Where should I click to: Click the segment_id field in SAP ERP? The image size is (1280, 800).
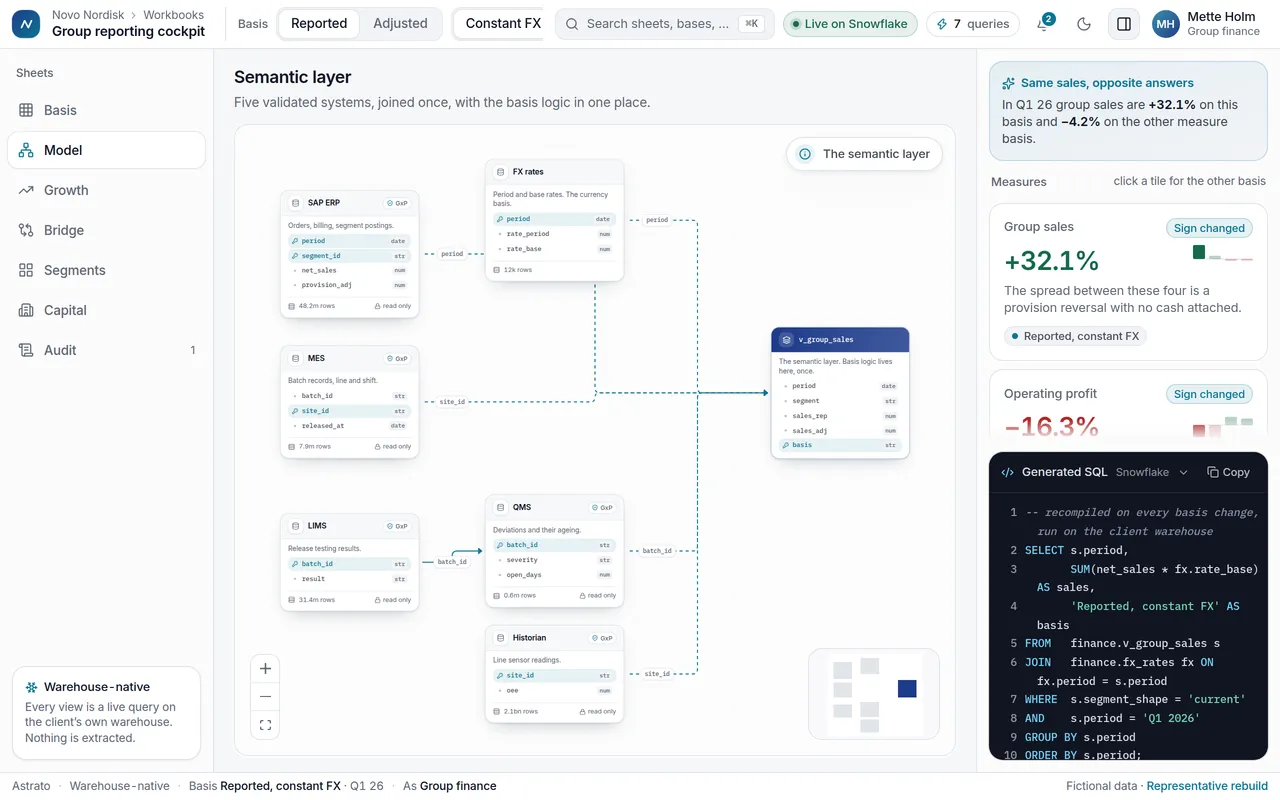(x=349, y=256)
